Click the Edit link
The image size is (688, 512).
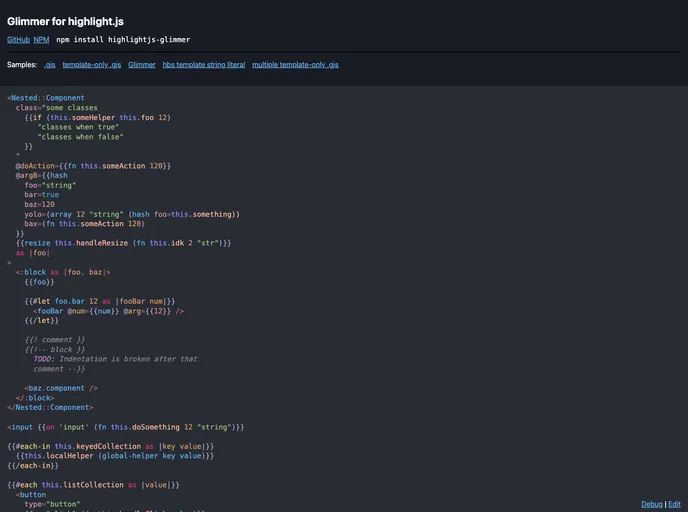click(x=674, y=504)
